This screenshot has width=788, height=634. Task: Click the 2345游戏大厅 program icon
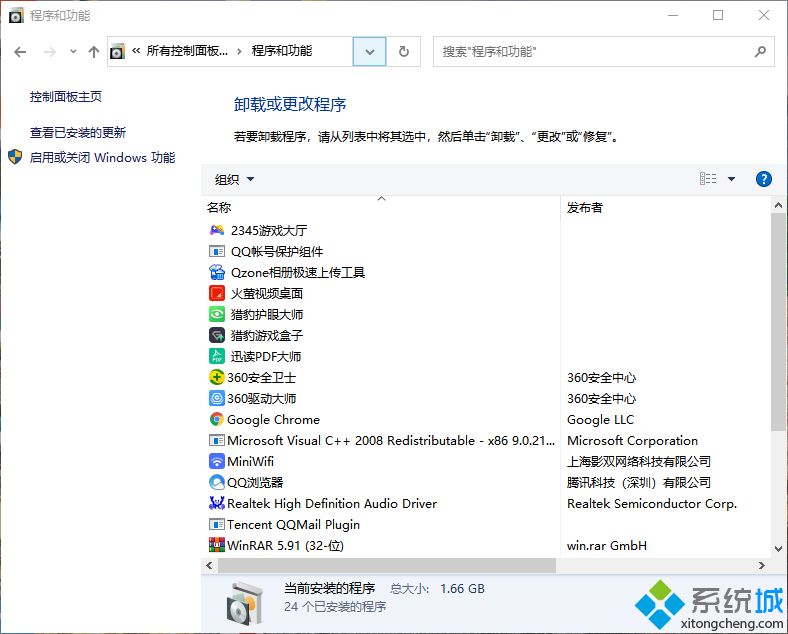(217, 230)
